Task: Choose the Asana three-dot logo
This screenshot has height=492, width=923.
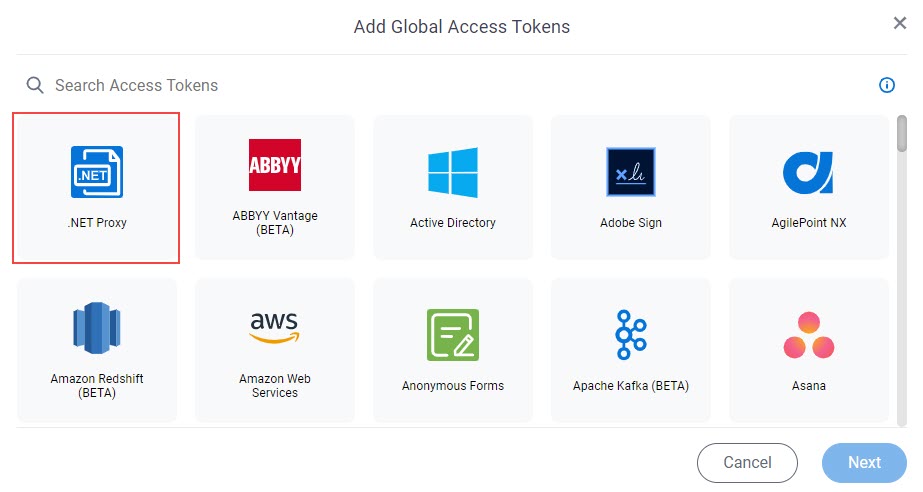Action: click(808, 335)
